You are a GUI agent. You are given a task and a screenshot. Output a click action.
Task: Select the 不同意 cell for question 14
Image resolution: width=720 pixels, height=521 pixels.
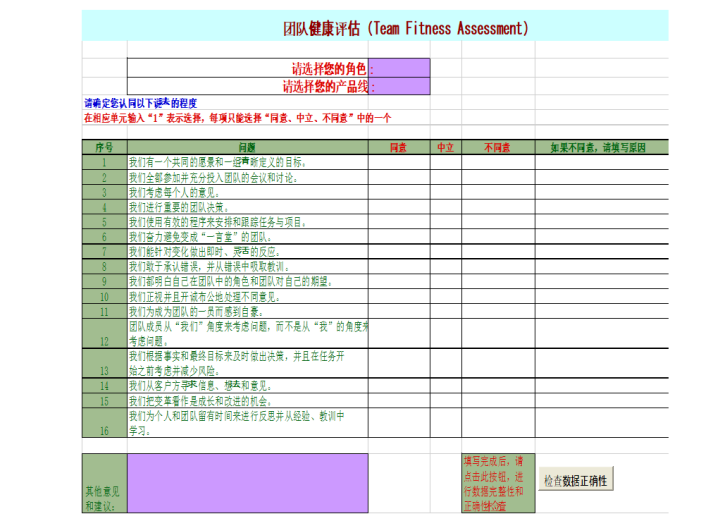coord(498,386)
